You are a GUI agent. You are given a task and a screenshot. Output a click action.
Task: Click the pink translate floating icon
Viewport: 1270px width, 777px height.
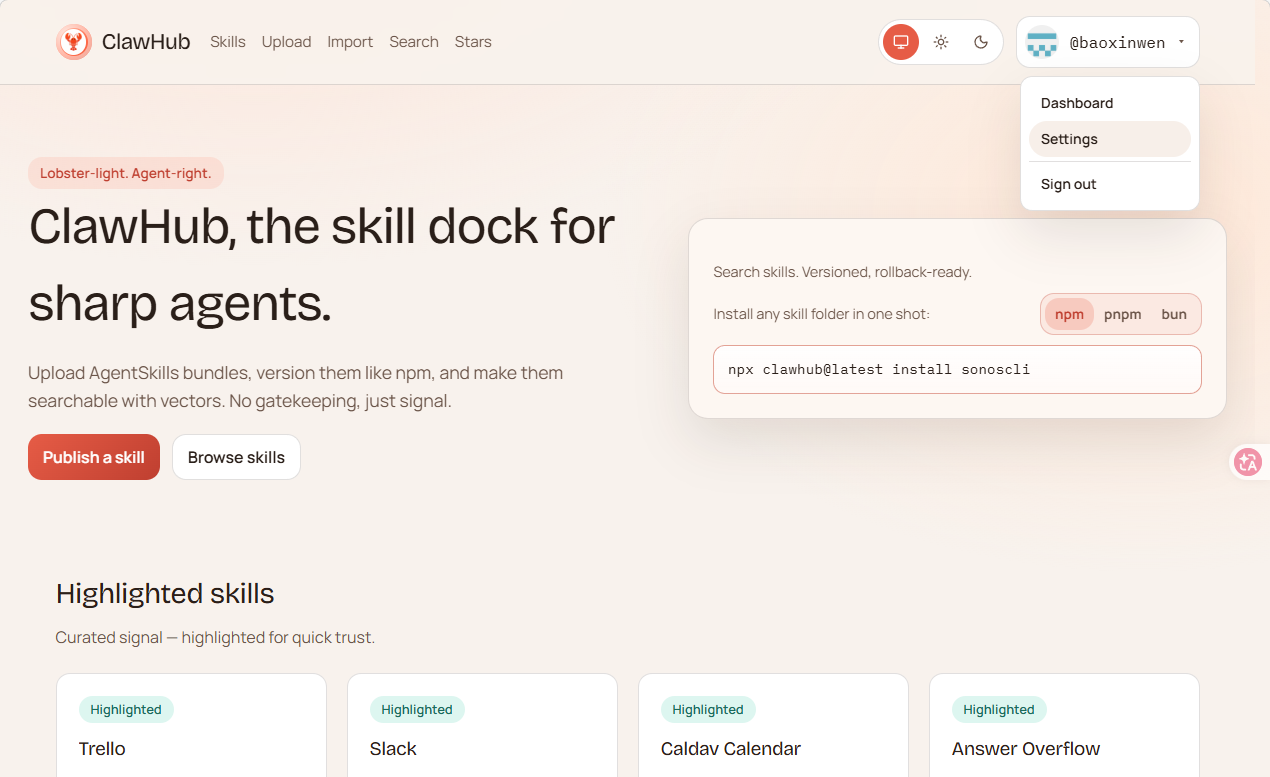(x=1247, y=462)
